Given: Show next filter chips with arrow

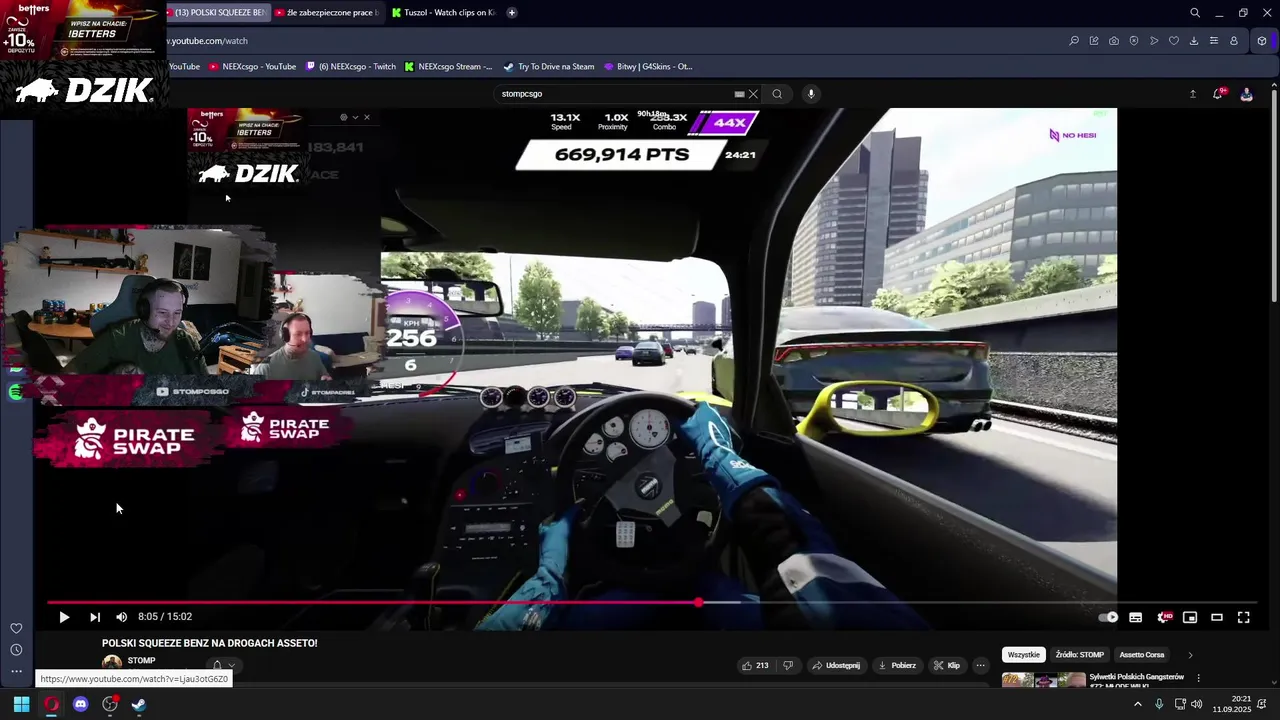Looking at the screenshot, I should point(1190,655).
